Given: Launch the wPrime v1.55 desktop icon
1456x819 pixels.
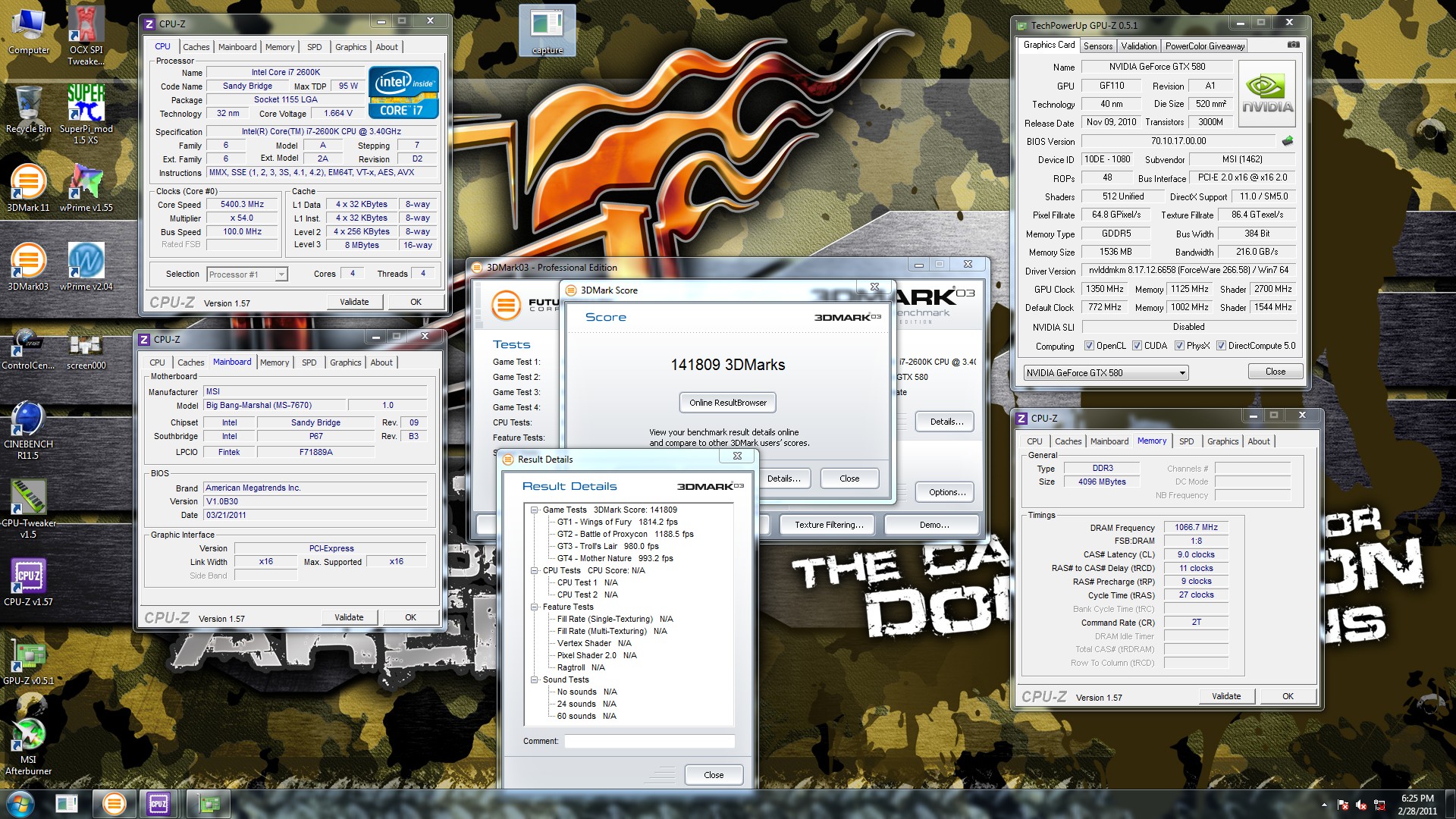Looking at the screenshot, I should point(86,187).
